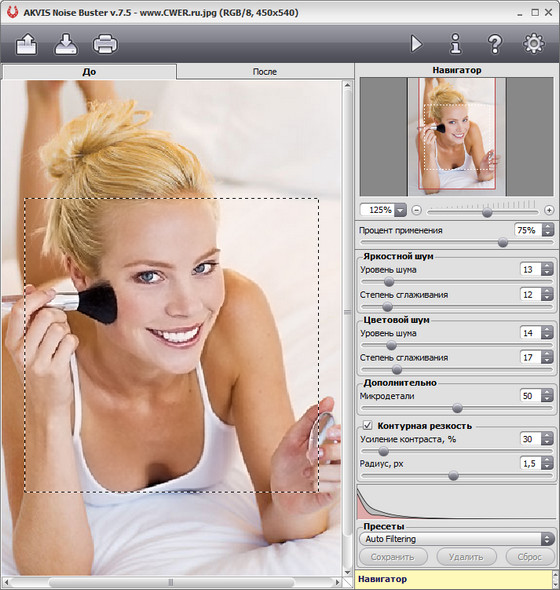
Task: Save the image using the download icon
Action: (x=66, y=44)
